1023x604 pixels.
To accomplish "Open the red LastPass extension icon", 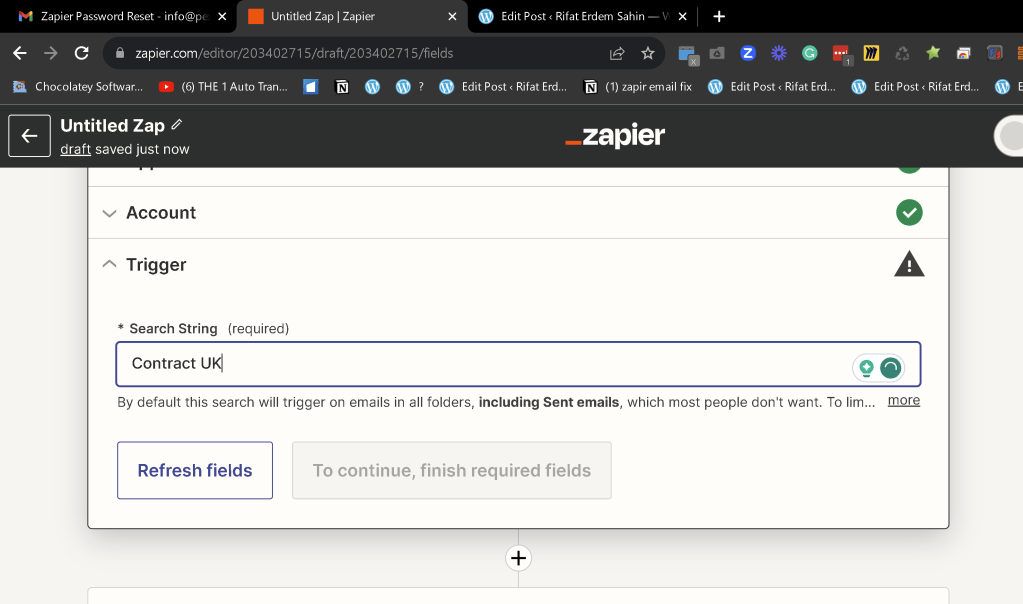I will click(x=841, y=55).
